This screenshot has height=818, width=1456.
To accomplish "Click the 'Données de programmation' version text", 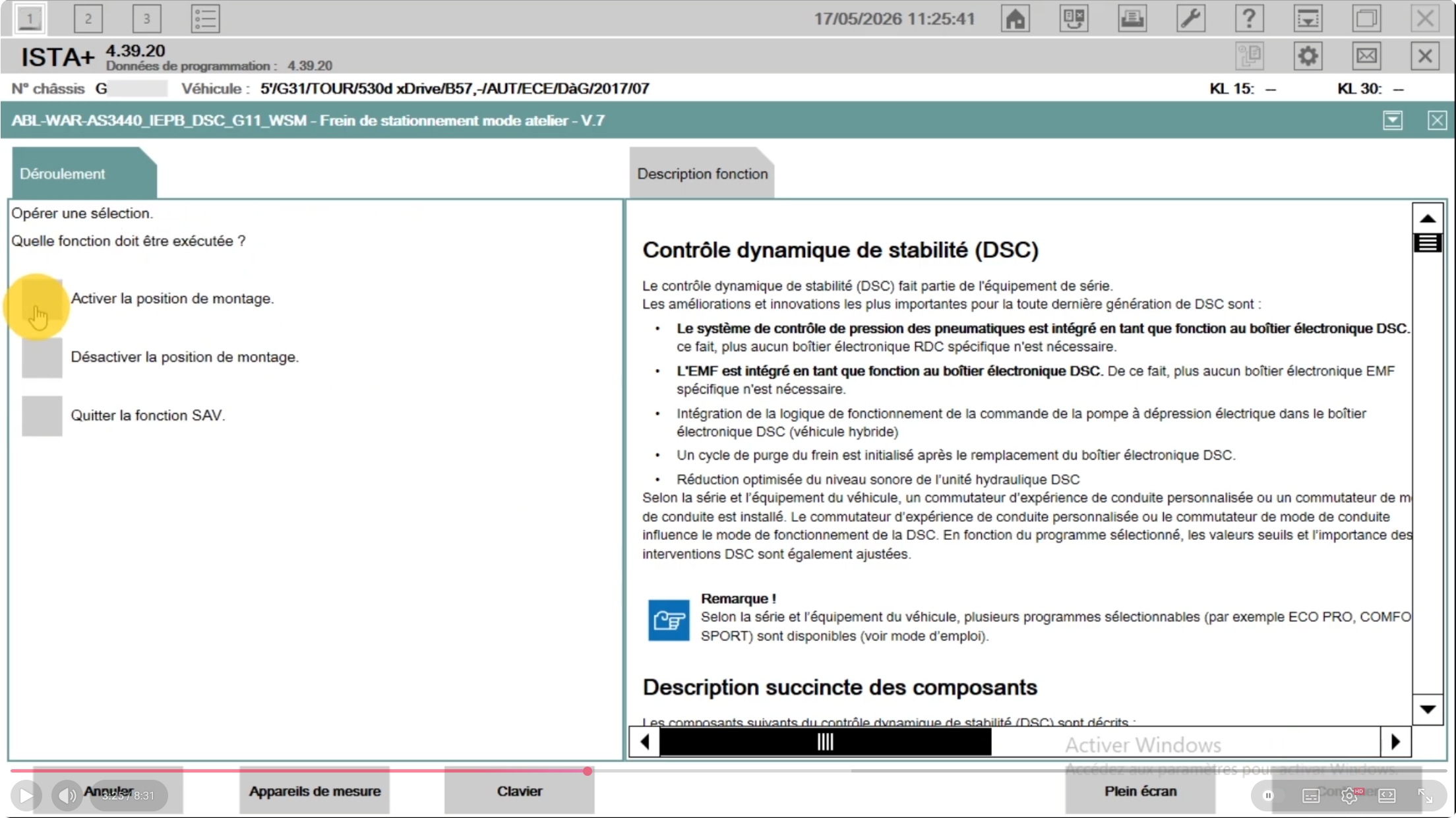I will point(219,66).
